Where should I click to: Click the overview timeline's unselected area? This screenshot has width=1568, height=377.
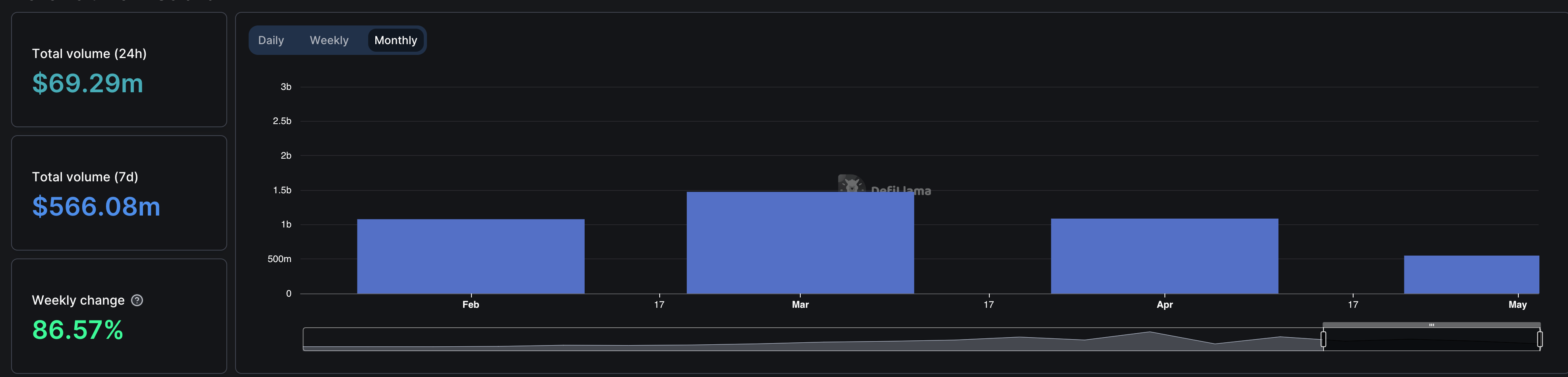pyautogui.click(x=813, y=339)
